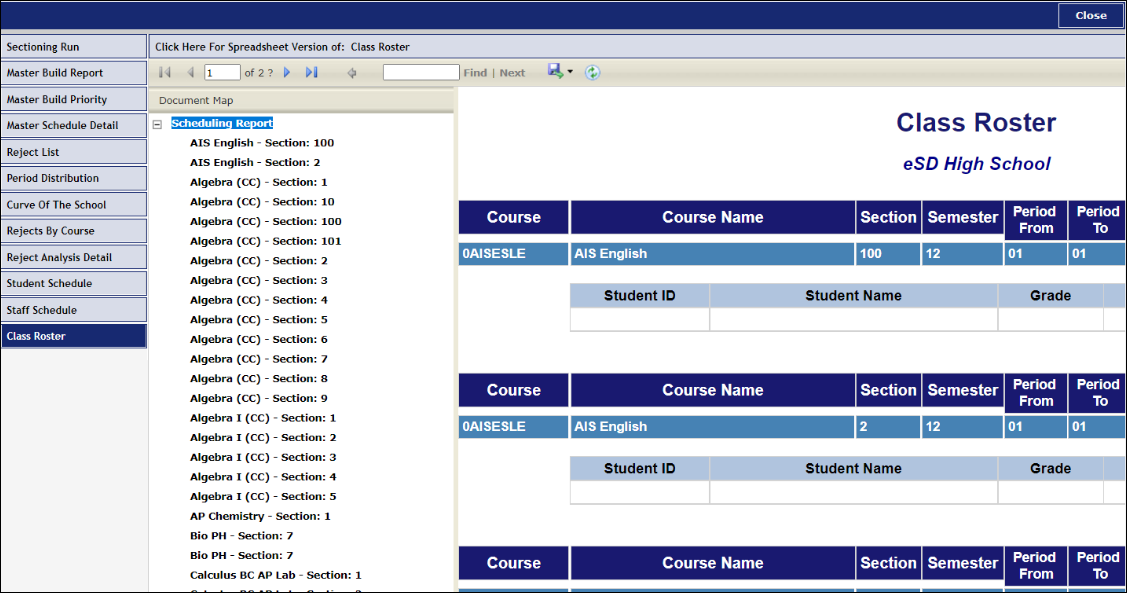Select Algebra (CC) - Section: 101
Viewport: 1127px width, 593px height.
266,242
